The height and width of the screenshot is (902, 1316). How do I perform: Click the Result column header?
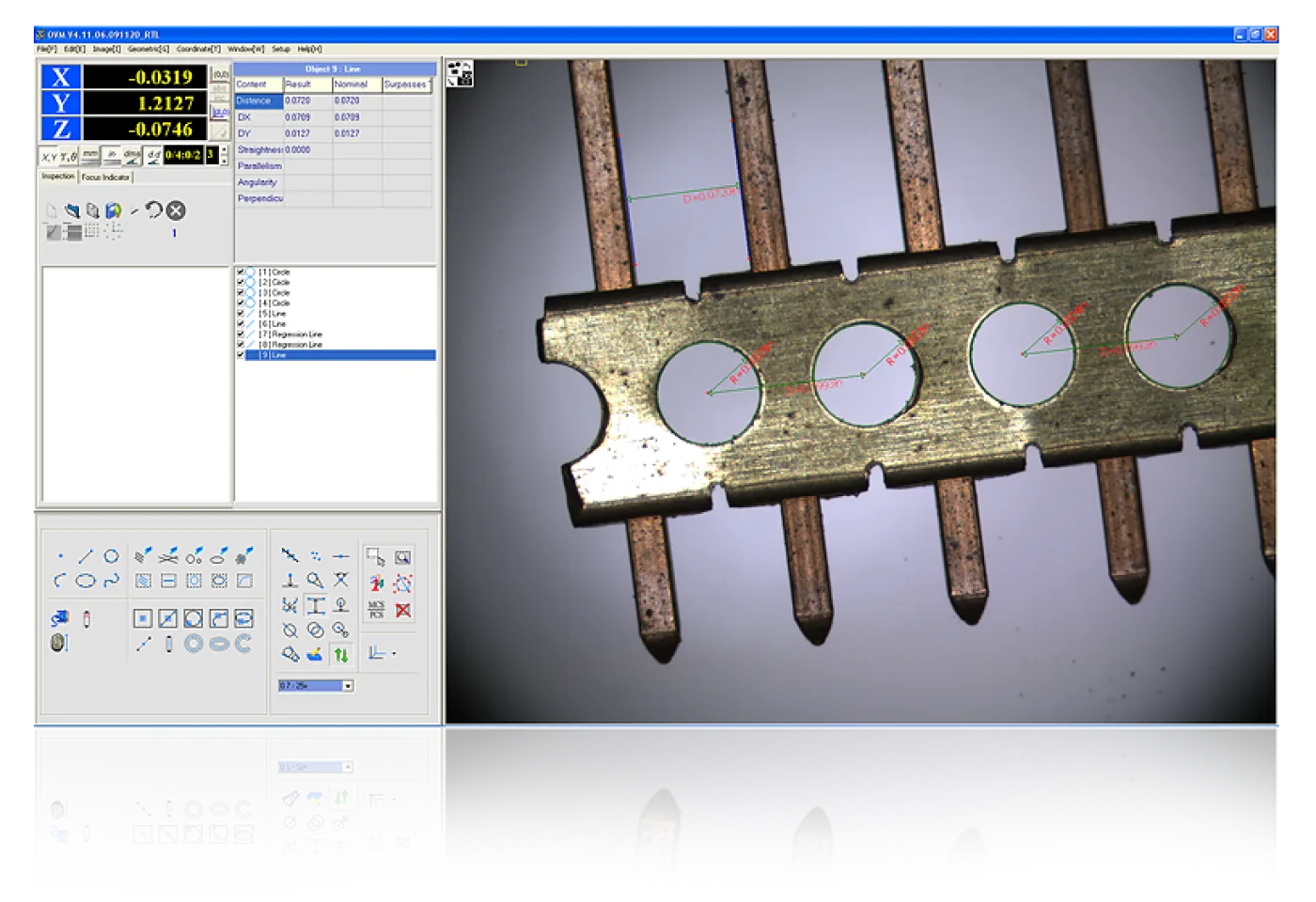click(x=308, y=85)
